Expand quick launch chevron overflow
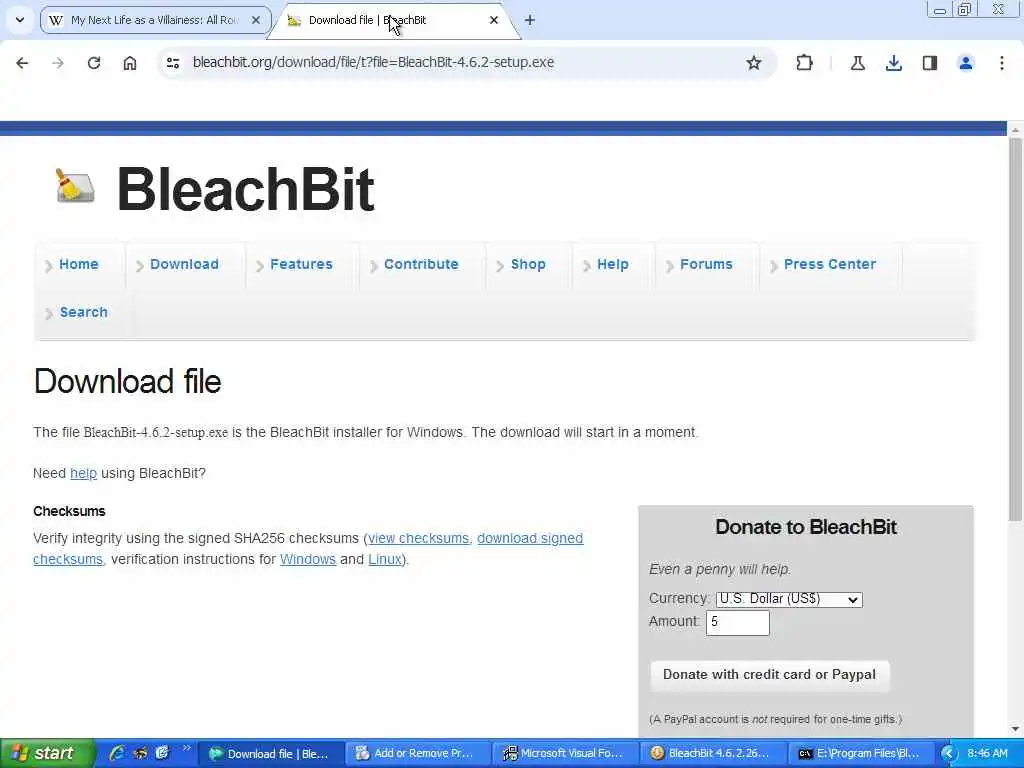The height and width of the screenshot is (768, 1024). tap(186, 748)
